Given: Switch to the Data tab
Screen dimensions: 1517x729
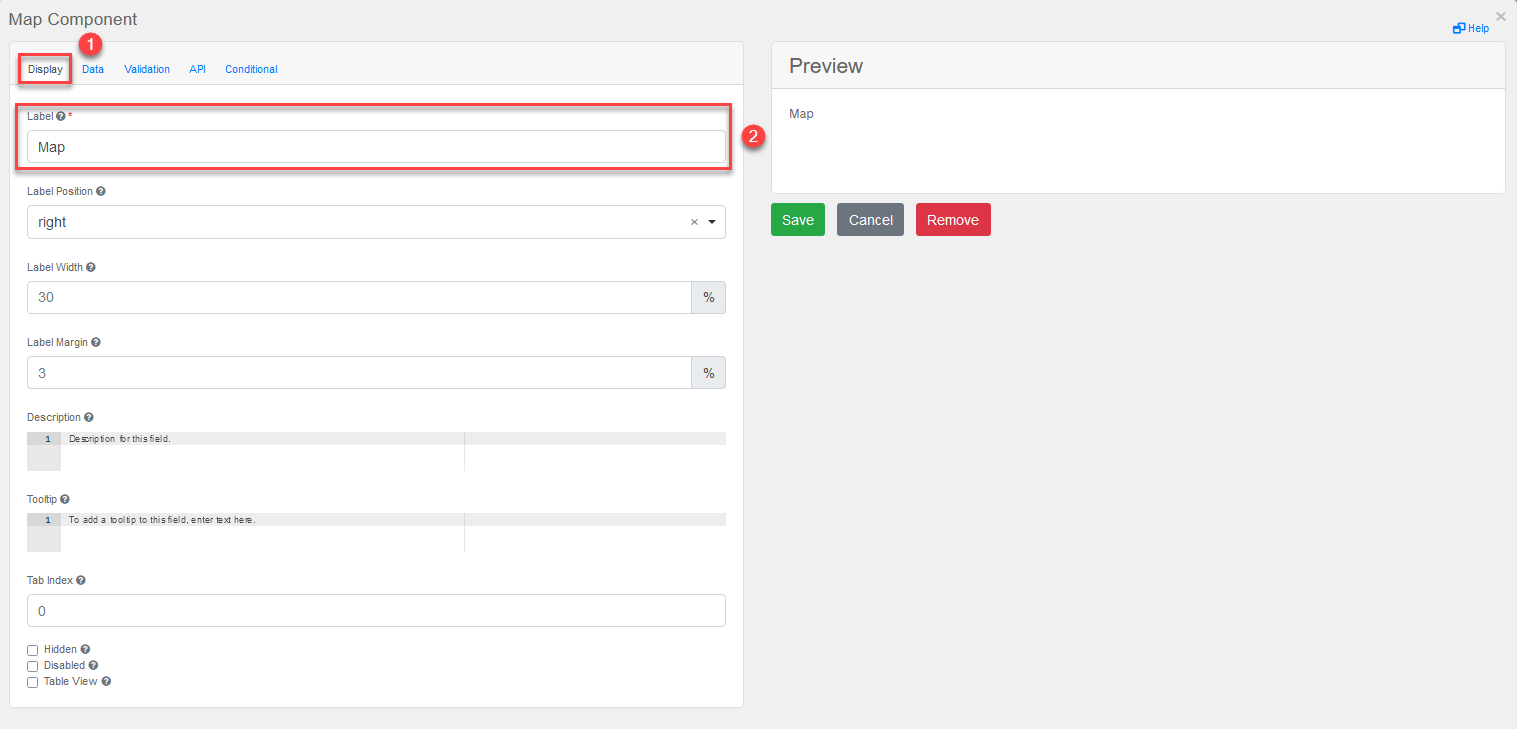Looking at the screenshot, I should tap(93, 69).
